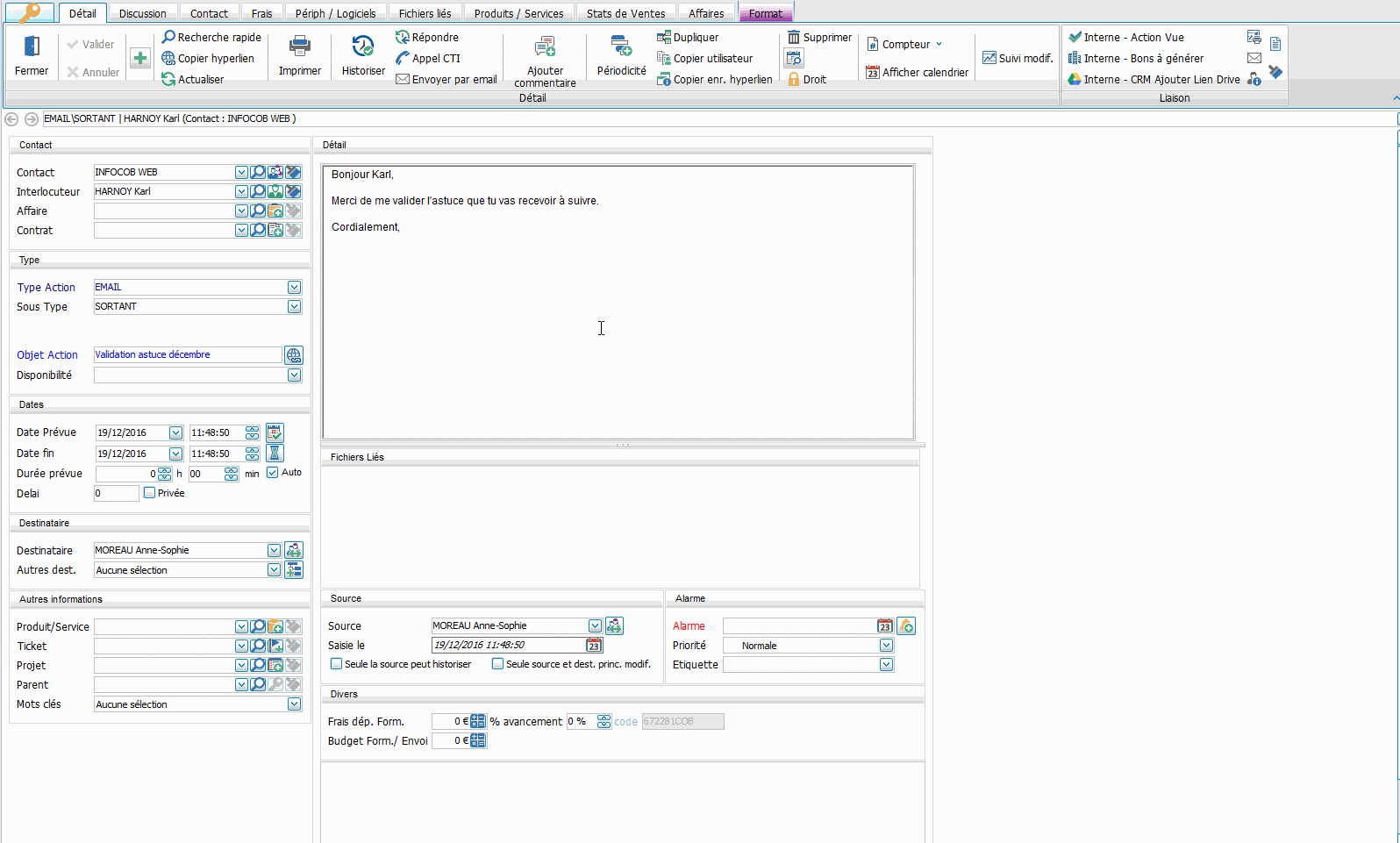The image size is (1400, 843).
Task: Click the Dupliquer button
Action: (x=688, y=38)
